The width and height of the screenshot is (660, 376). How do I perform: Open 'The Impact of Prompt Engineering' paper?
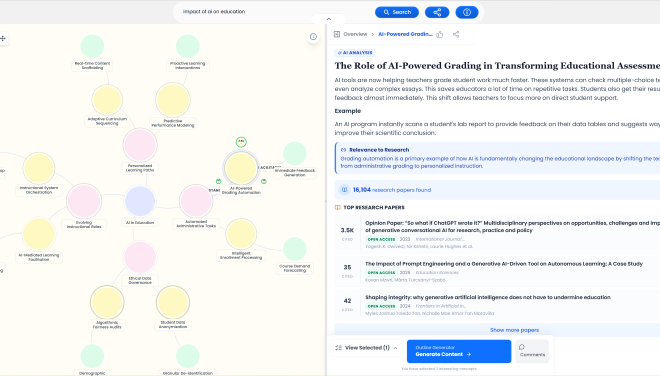[x=504, y=264]
